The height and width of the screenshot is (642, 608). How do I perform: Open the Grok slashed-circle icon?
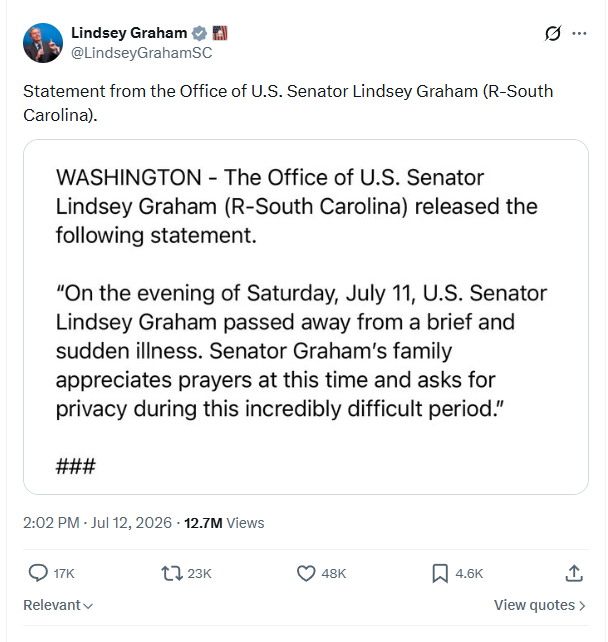tap(552, 33)
